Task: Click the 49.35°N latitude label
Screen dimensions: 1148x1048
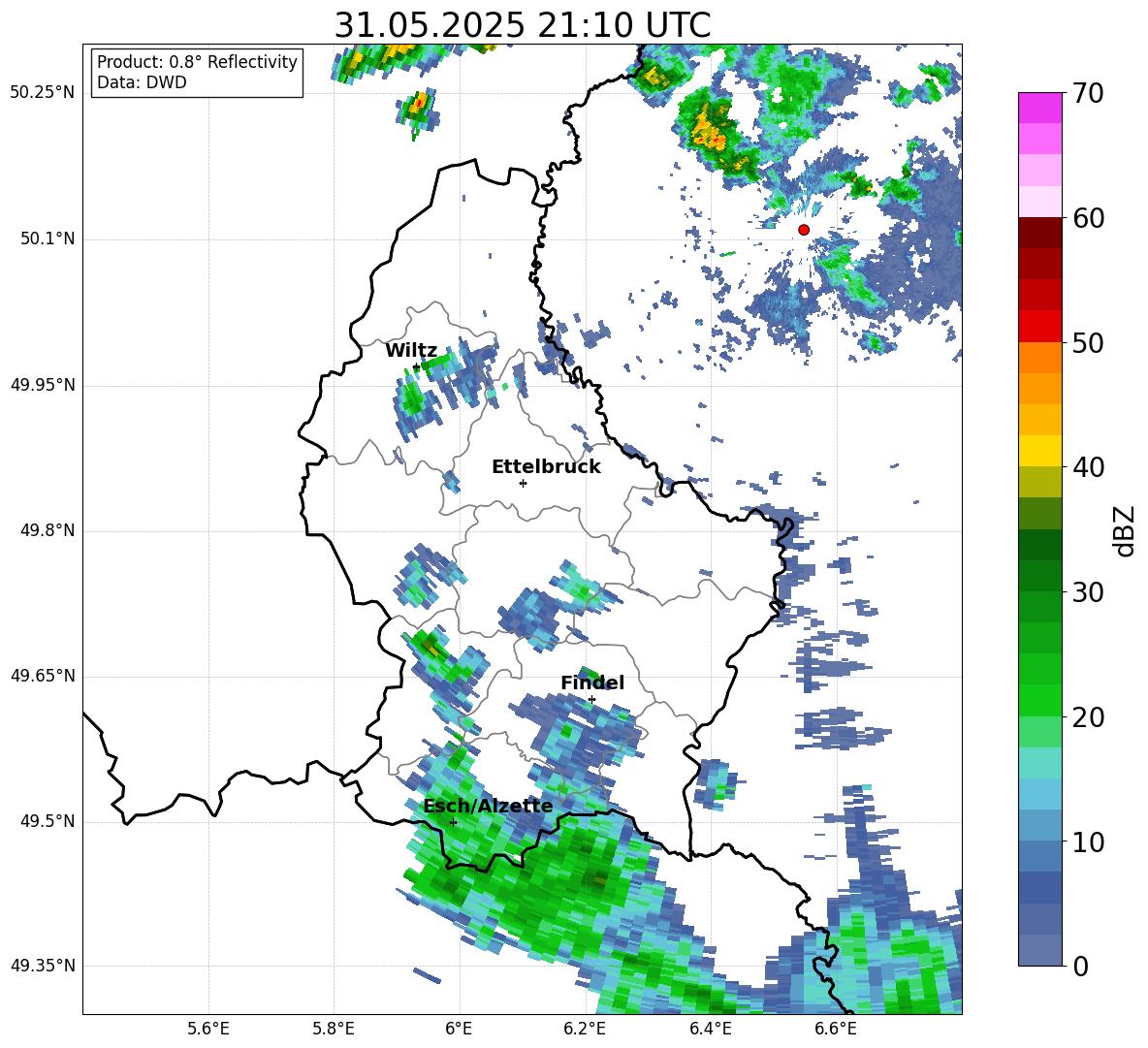Action: click(x=43, y=966)
